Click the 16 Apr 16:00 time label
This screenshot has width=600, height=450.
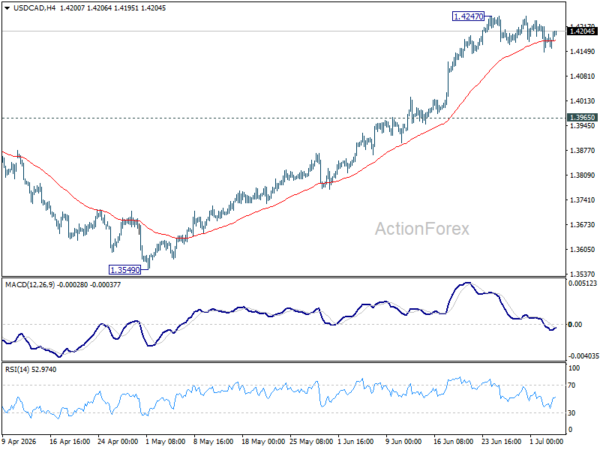point(70,442)
